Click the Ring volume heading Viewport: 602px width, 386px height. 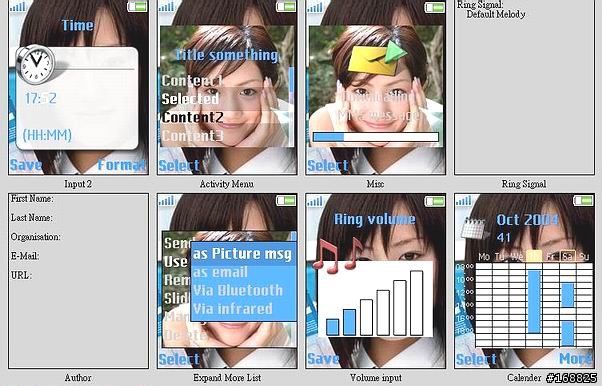click(x=375, y=219)
